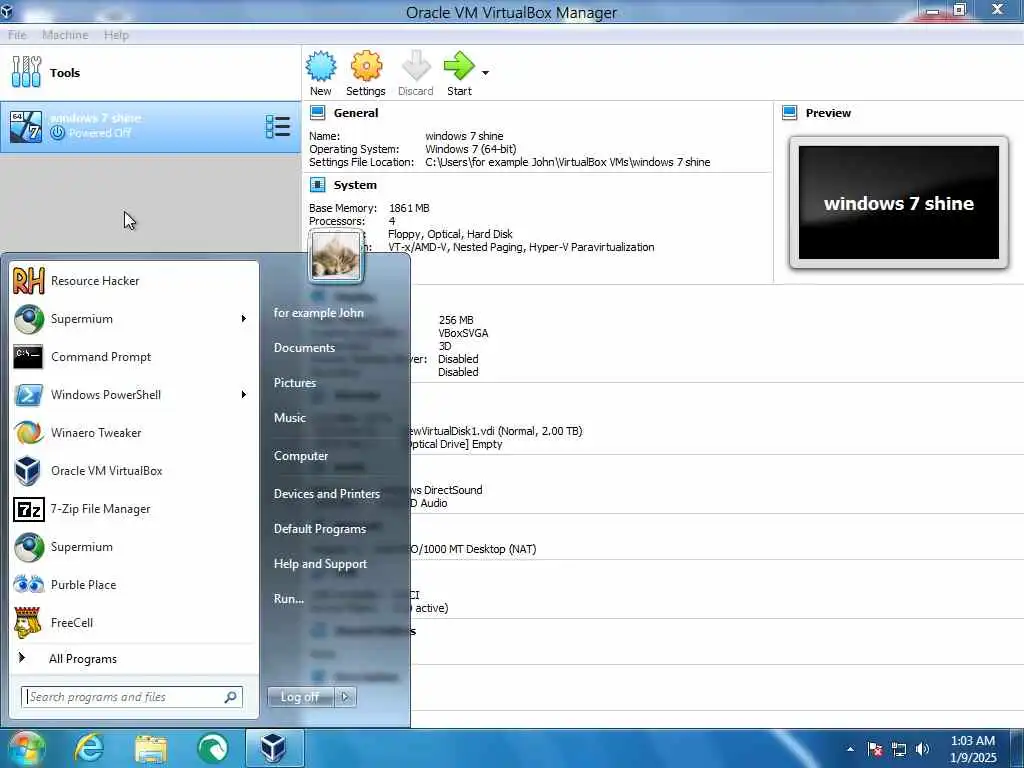Screen dimensions: 1024x768
Task: Launch Resource Hacker from Start menu
Action: pos(134,281)
